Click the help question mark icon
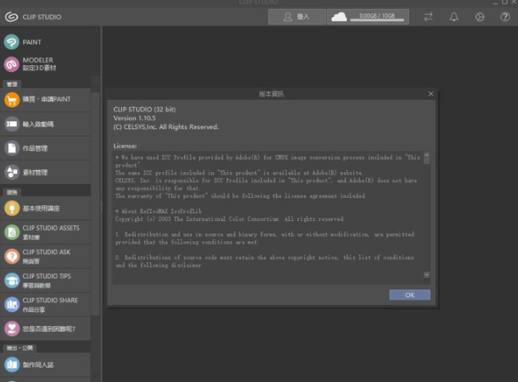This screenshot has height=382, width=518. tap(505, 17)
